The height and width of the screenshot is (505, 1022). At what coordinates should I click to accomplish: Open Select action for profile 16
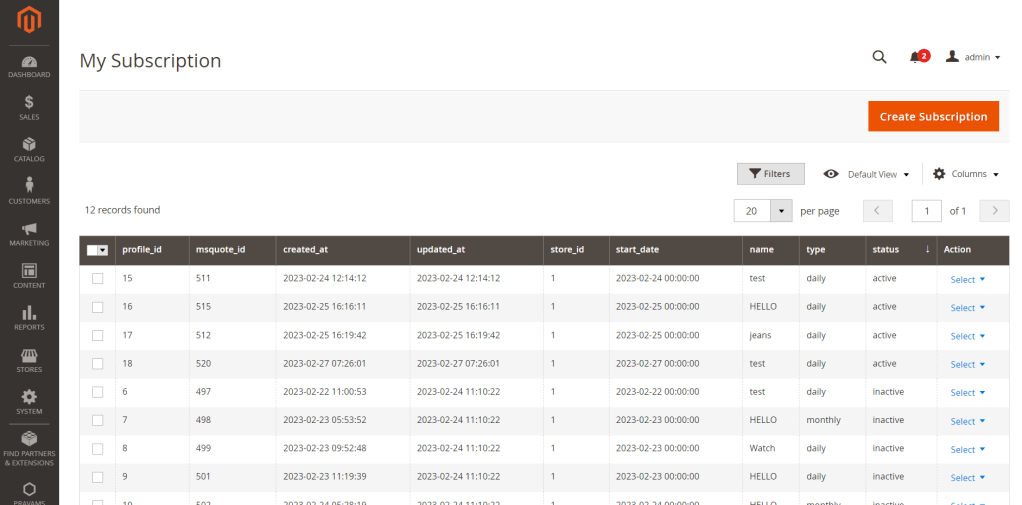pyautogui.click(x=967, y=308)
